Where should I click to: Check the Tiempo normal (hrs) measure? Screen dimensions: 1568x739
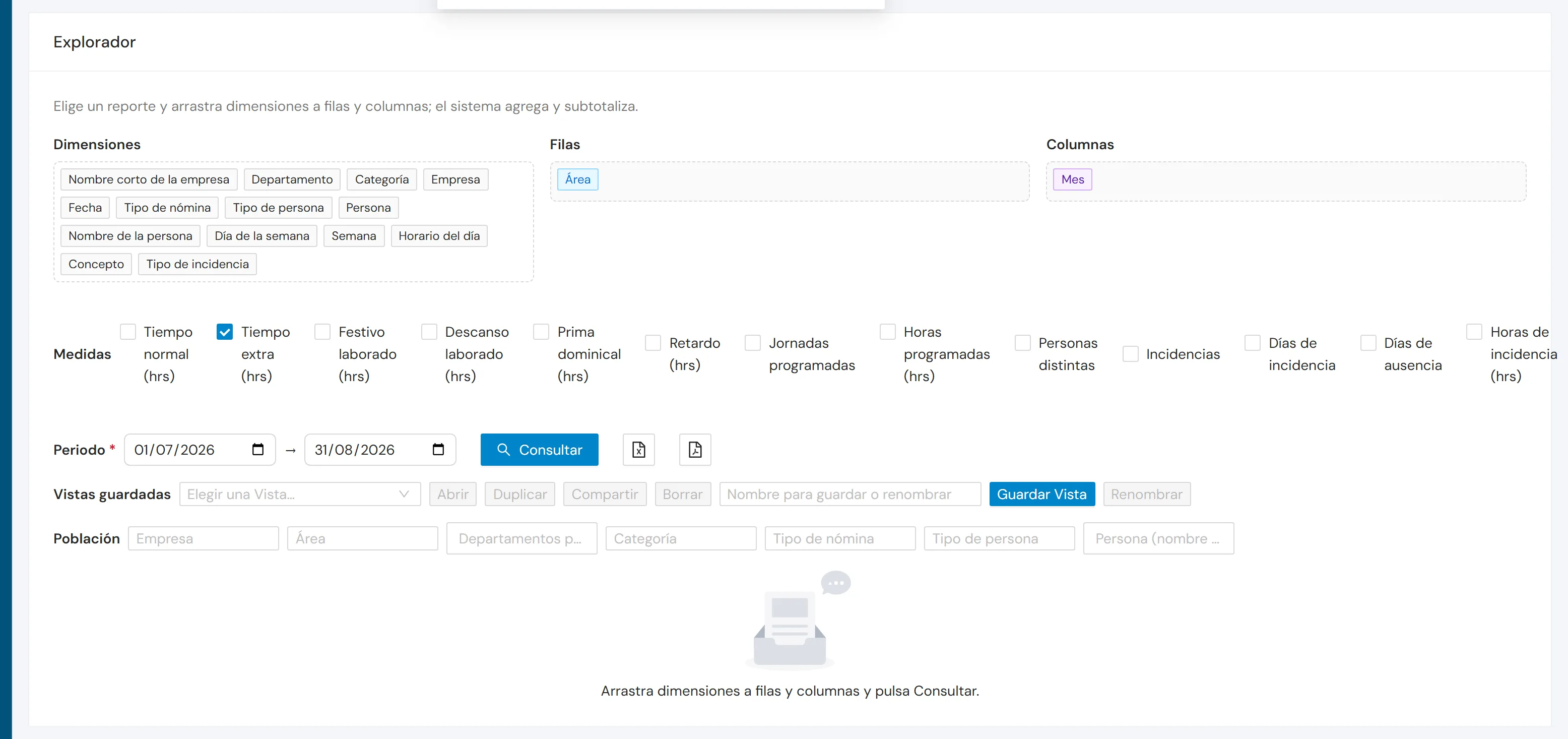128,332
